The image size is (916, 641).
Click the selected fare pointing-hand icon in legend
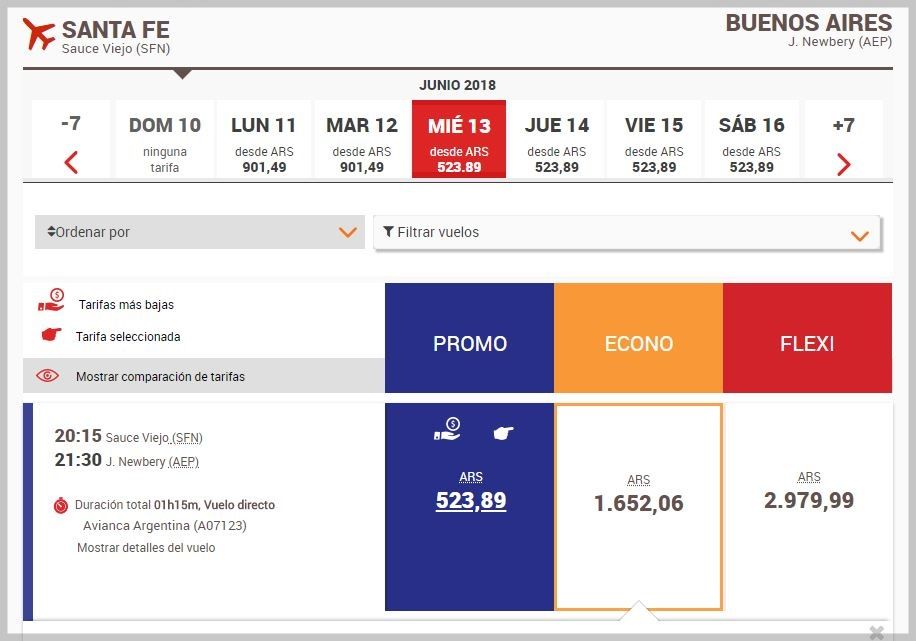click(51, 336)
